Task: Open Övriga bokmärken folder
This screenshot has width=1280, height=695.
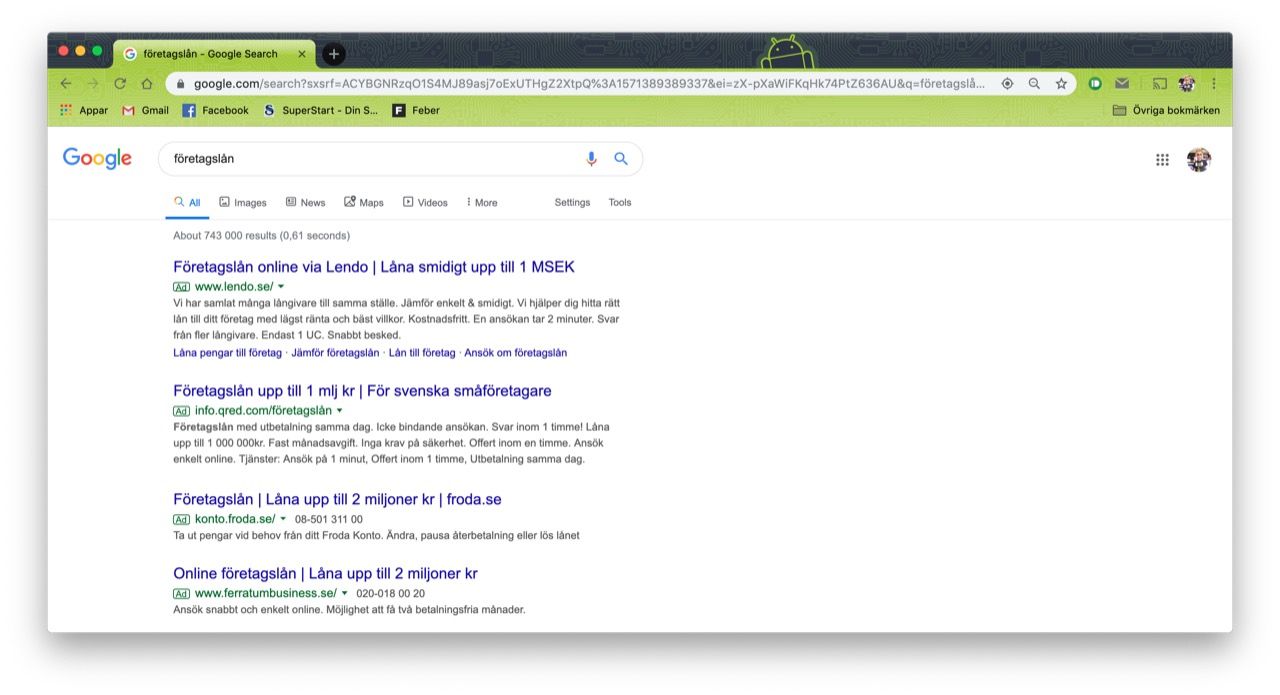Action: click(1166, 110)
